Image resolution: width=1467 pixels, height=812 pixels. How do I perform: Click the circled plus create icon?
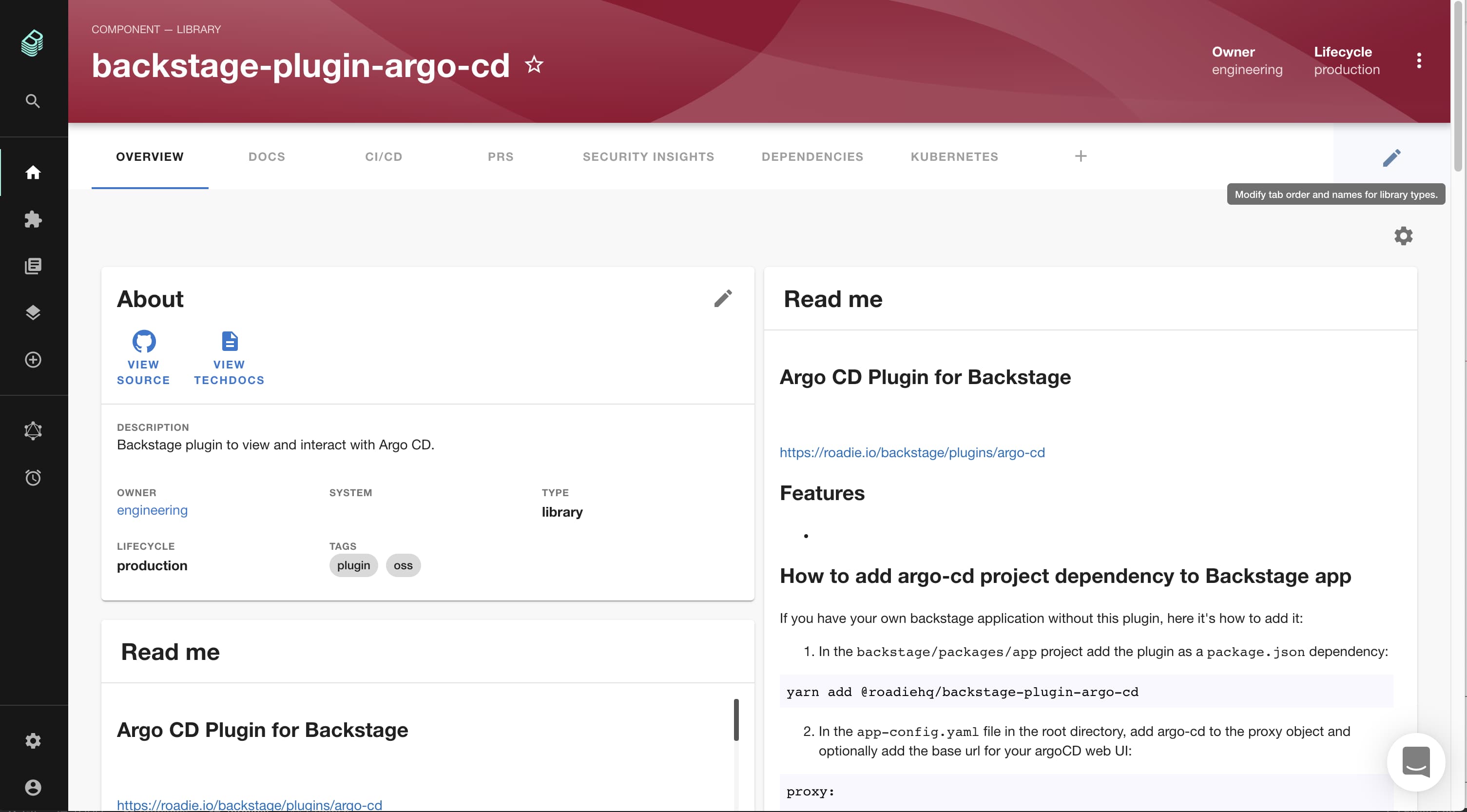pos(33,359)
